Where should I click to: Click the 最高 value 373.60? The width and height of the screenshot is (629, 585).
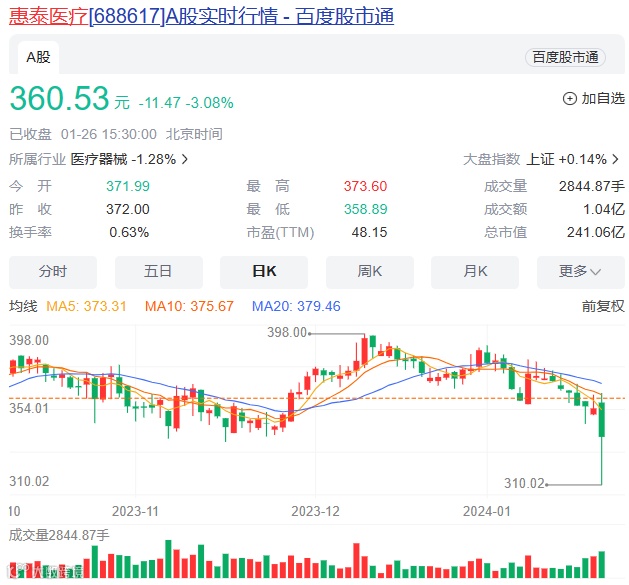tap(365, 187)
